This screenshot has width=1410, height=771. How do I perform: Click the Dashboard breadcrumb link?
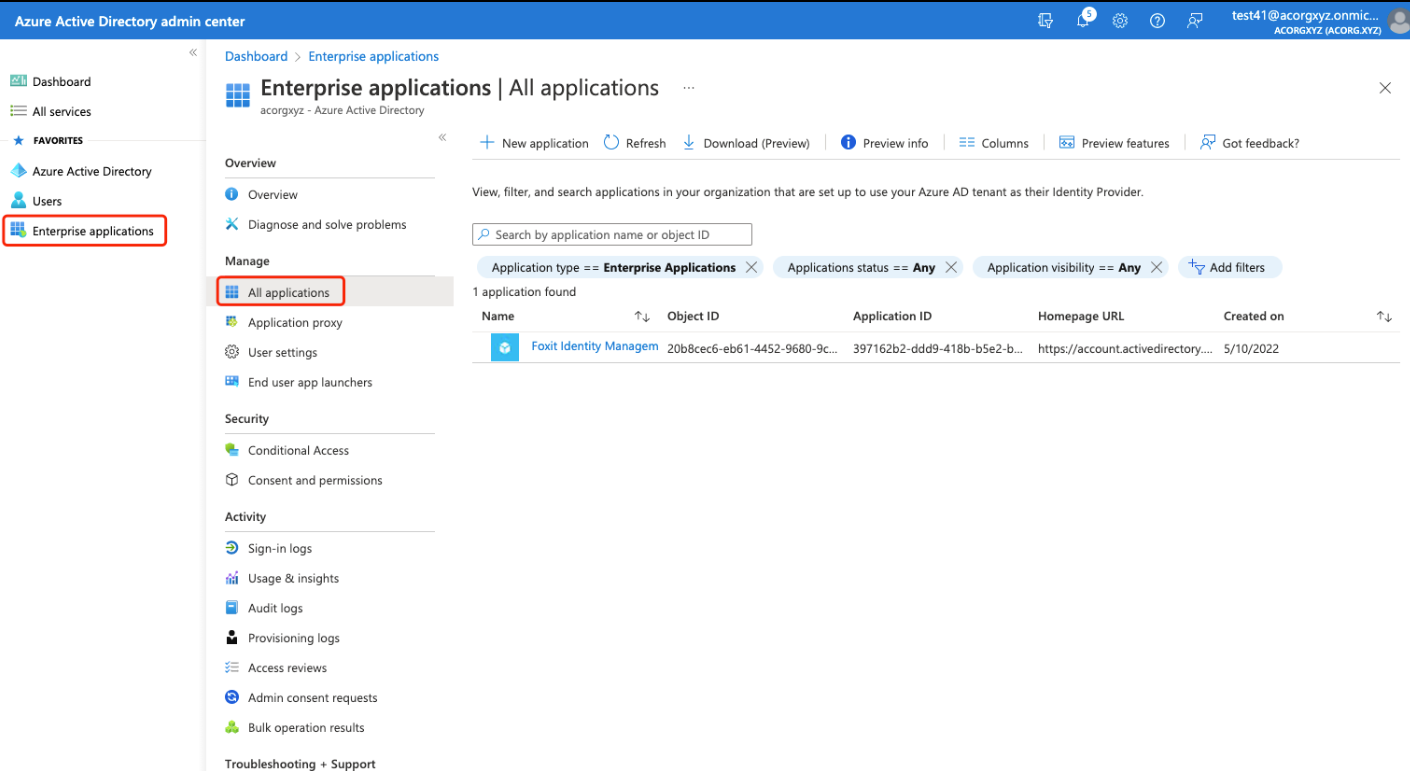256,57
